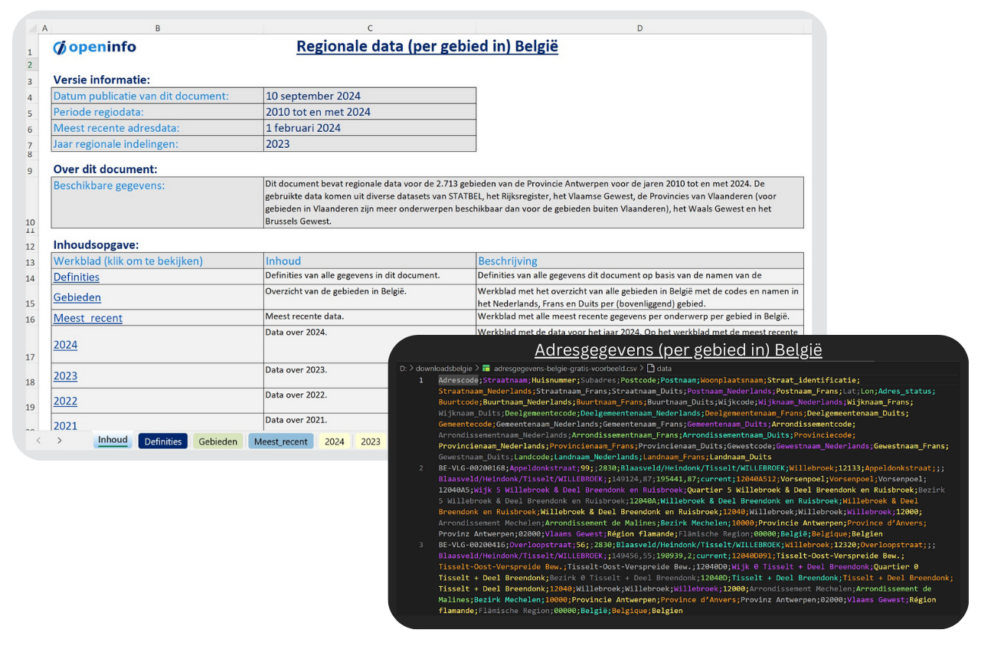Click line number 2 in the editor gutter
Image resolution: width=991 pixels, height=646 pixels.
421,468
